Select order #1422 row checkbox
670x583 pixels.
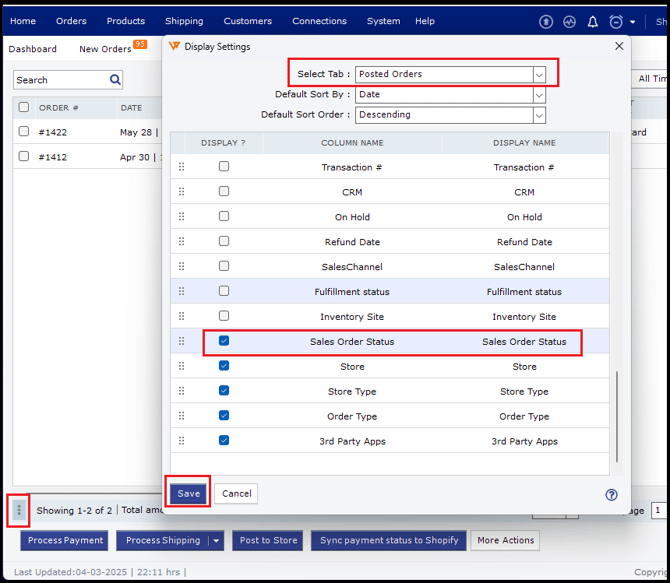[23, 132]
